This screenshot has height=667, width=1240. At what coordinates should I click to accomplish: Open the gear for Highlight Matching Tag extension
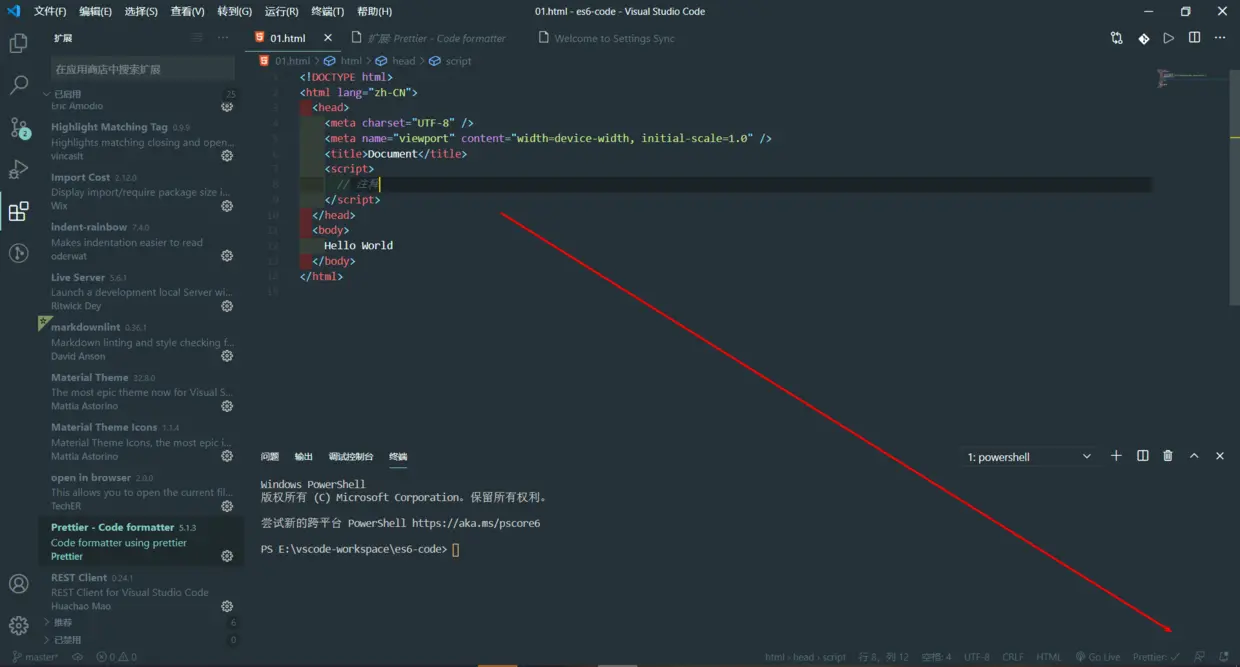click(x=227, y=156)
